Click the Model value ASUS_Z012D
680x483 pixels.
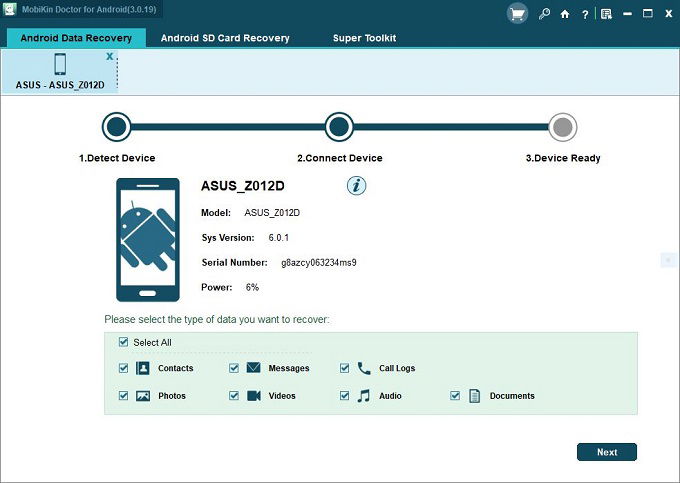[x=272, y=213]
